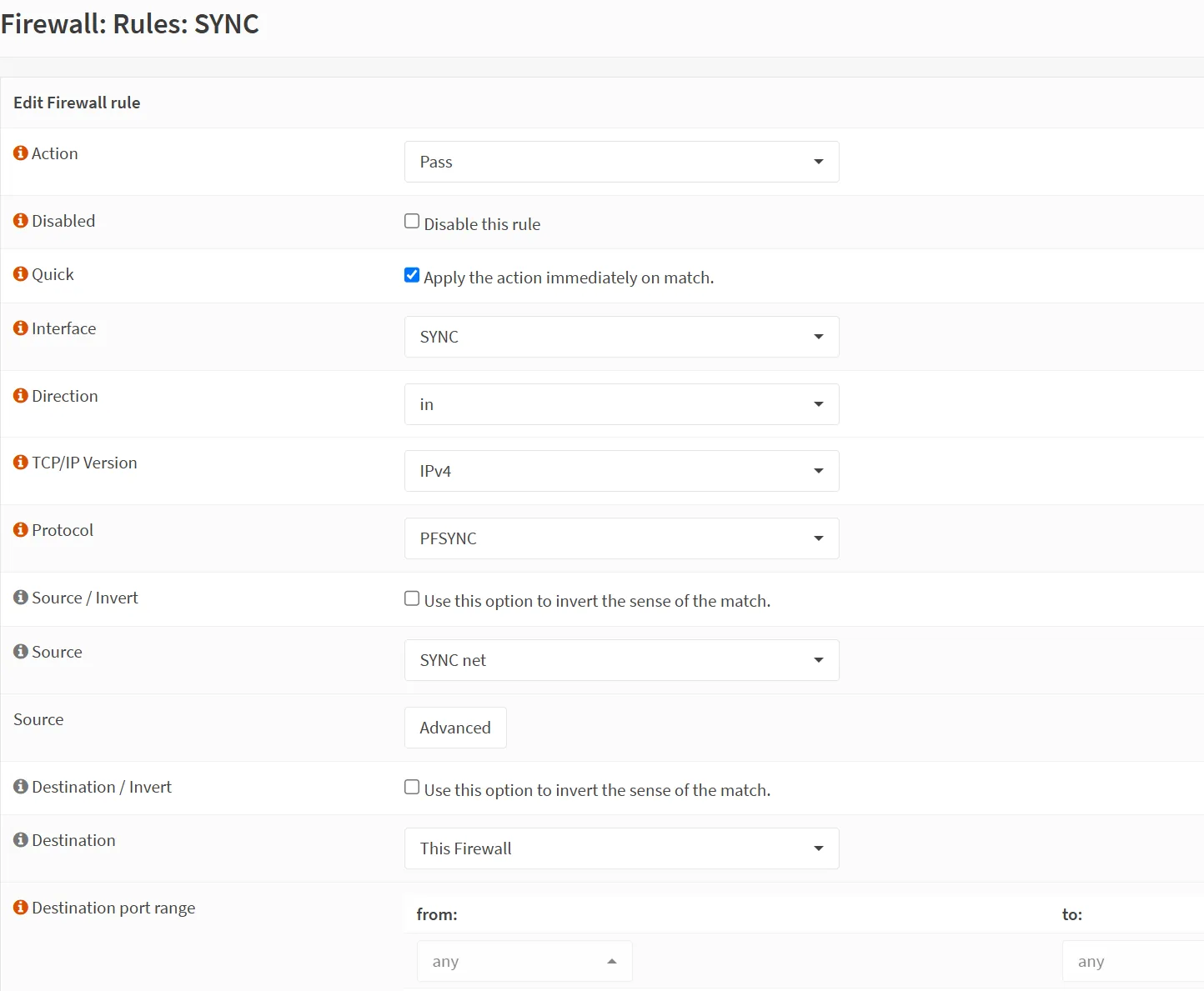The height and width of the screenshot is (991, 1204).
Task: Open the port range from dropdown
Action: pyautogui.click(x=524, y=961)
